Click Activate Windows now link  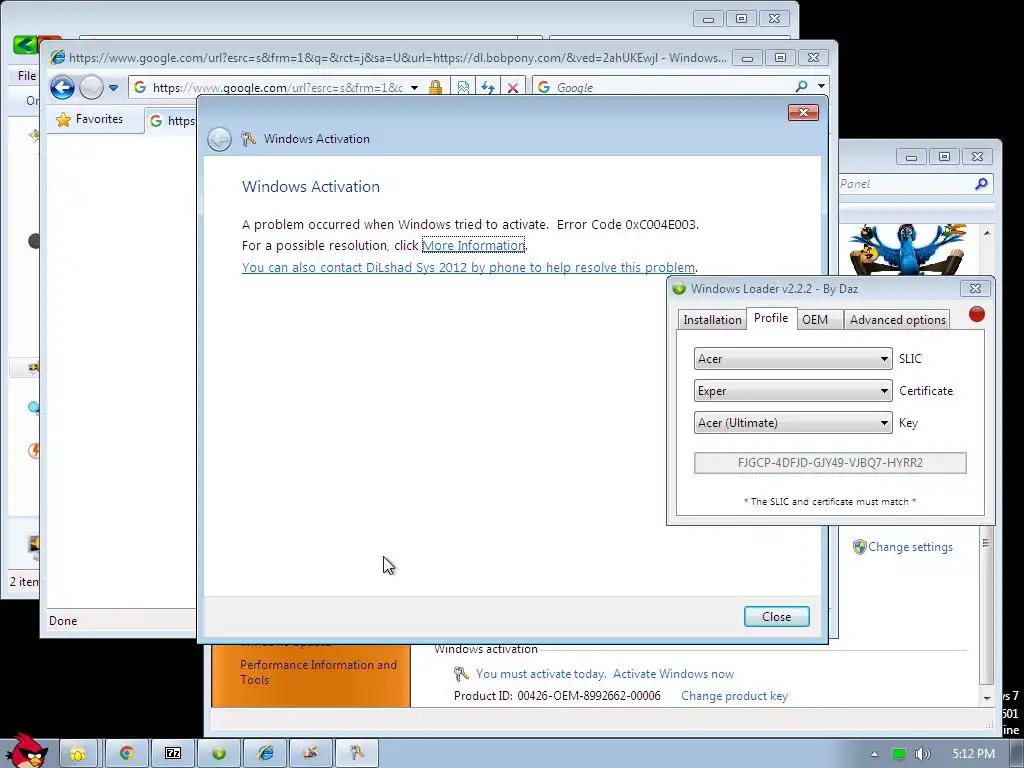click(x=673, y=673)
